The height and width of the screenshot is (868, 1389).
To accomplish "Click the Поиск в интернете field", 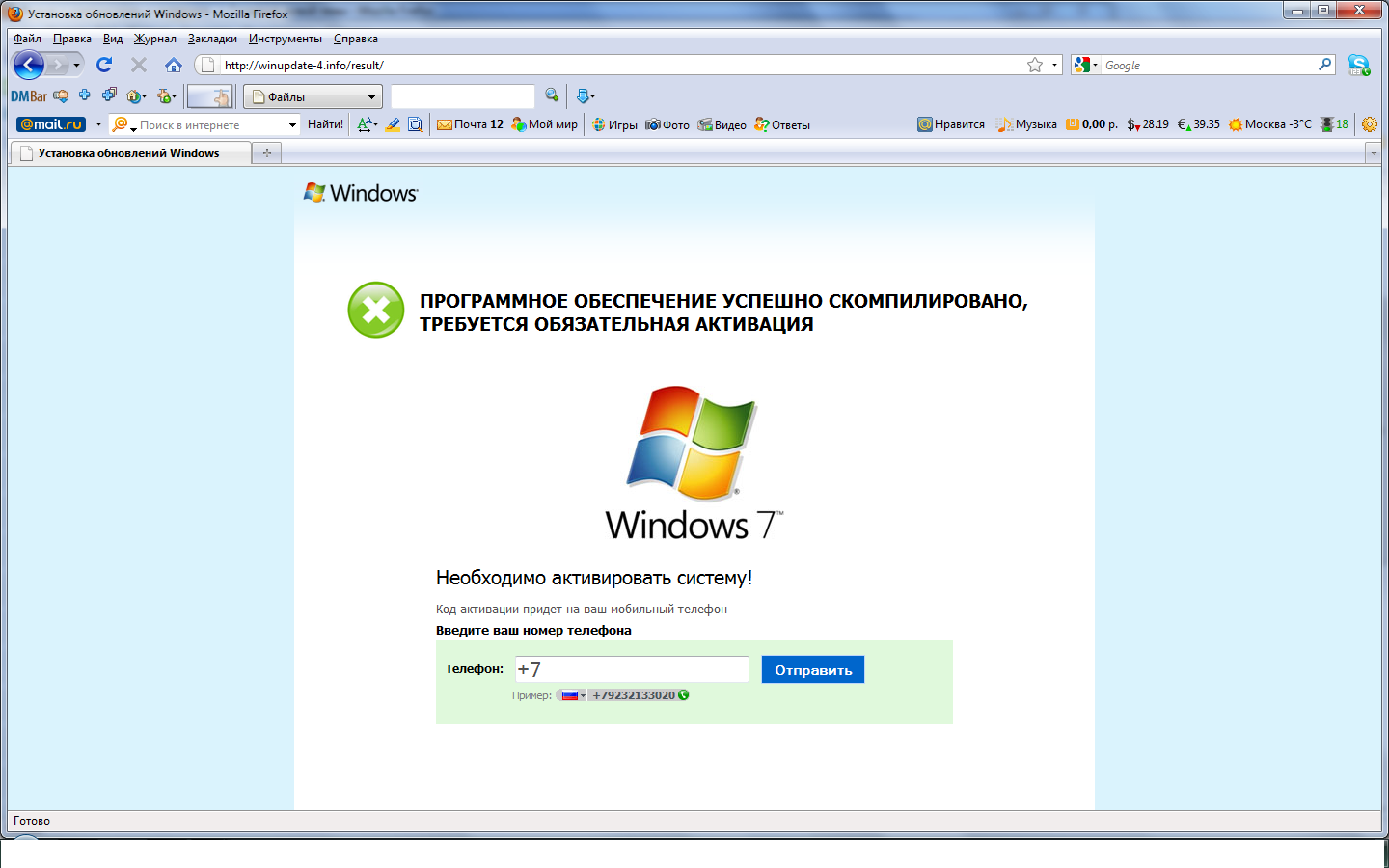I will (211, 124).
